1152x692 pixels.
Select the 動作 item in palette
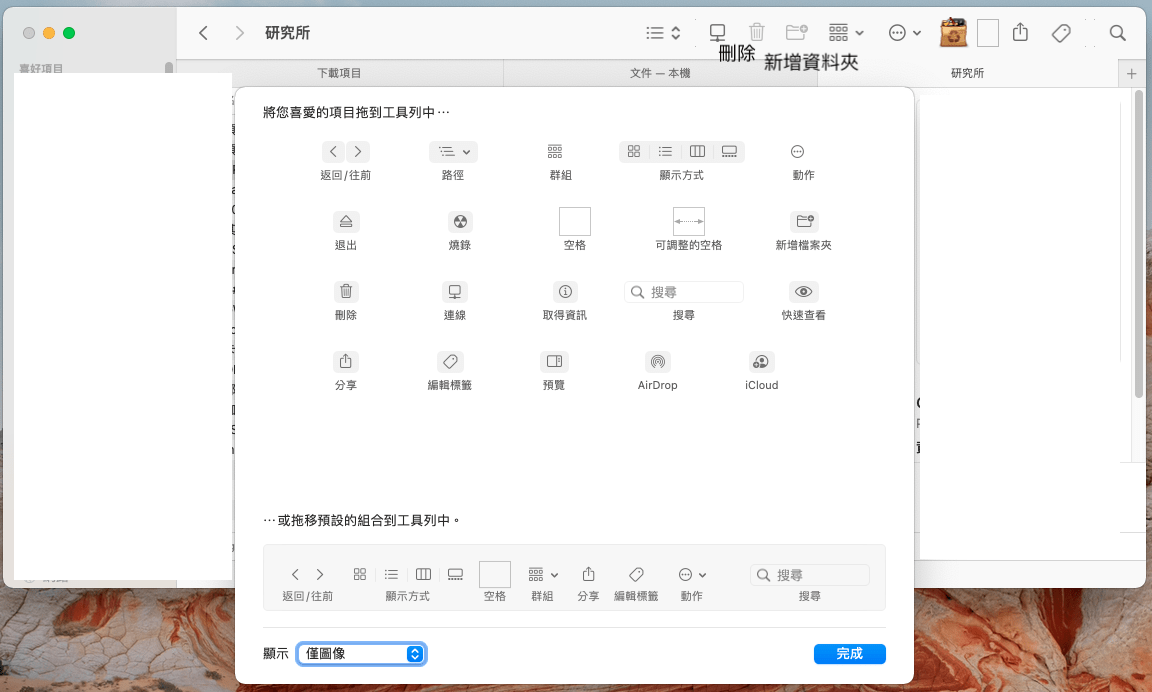pos(803,162)
